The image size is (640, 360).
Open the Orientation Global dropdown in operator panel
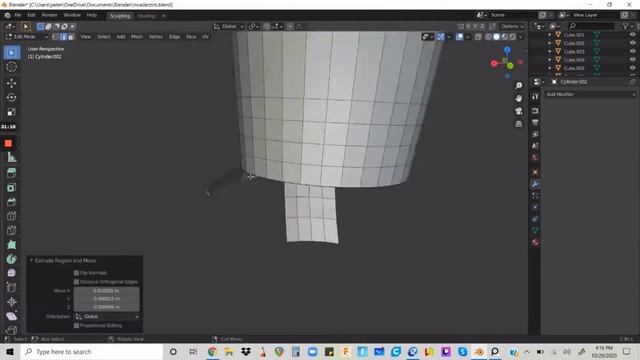coord(107,316)
